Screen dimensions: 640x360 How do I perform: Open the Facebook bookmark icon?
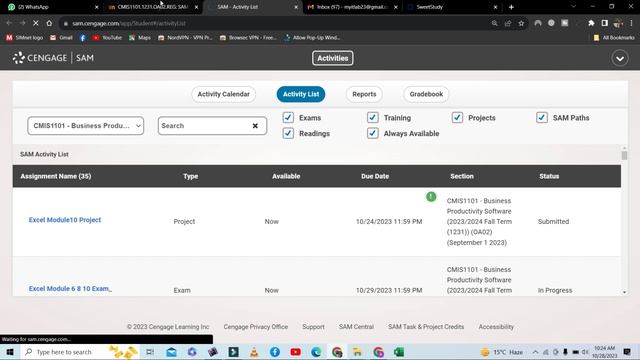coord(83,38)
